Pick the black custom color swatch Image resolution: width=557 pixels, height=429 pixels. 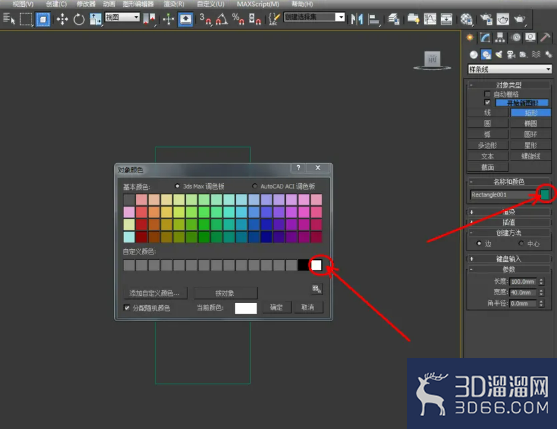[303, 265]
